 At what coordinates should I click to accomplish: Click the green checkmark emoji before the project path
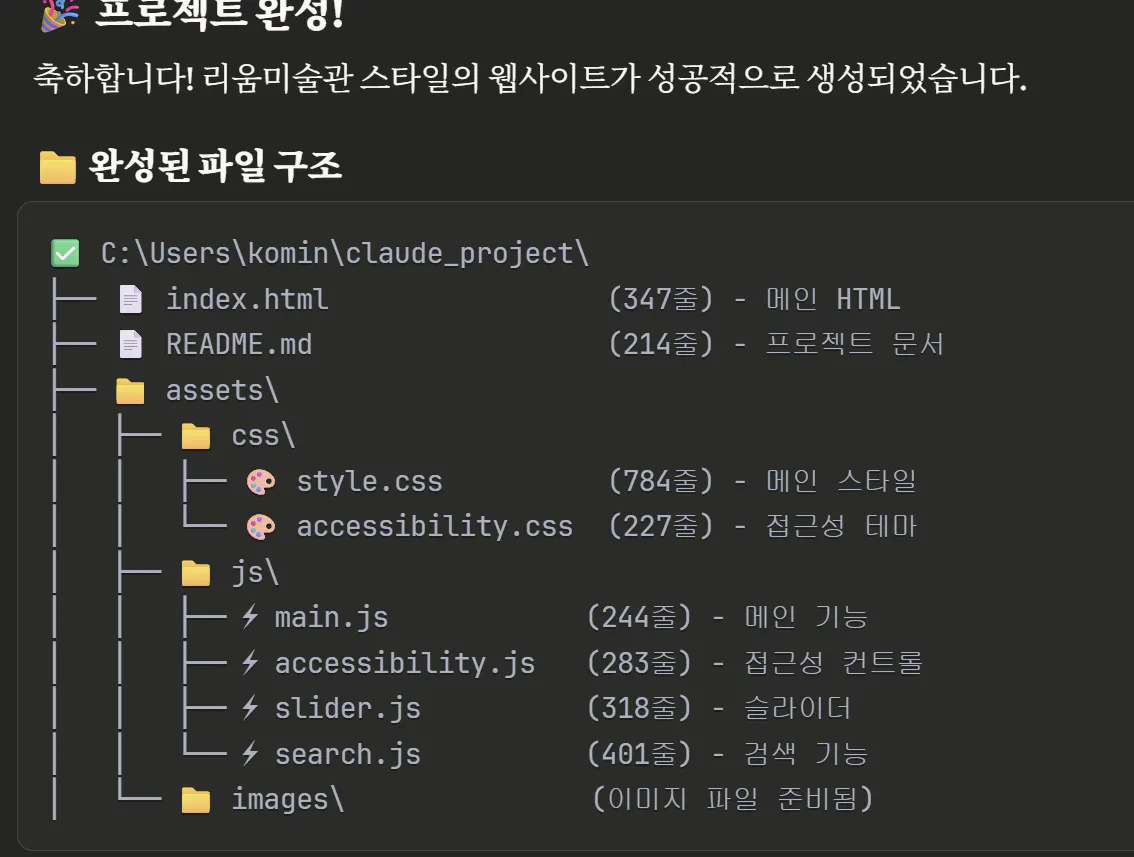click(65, 254)
